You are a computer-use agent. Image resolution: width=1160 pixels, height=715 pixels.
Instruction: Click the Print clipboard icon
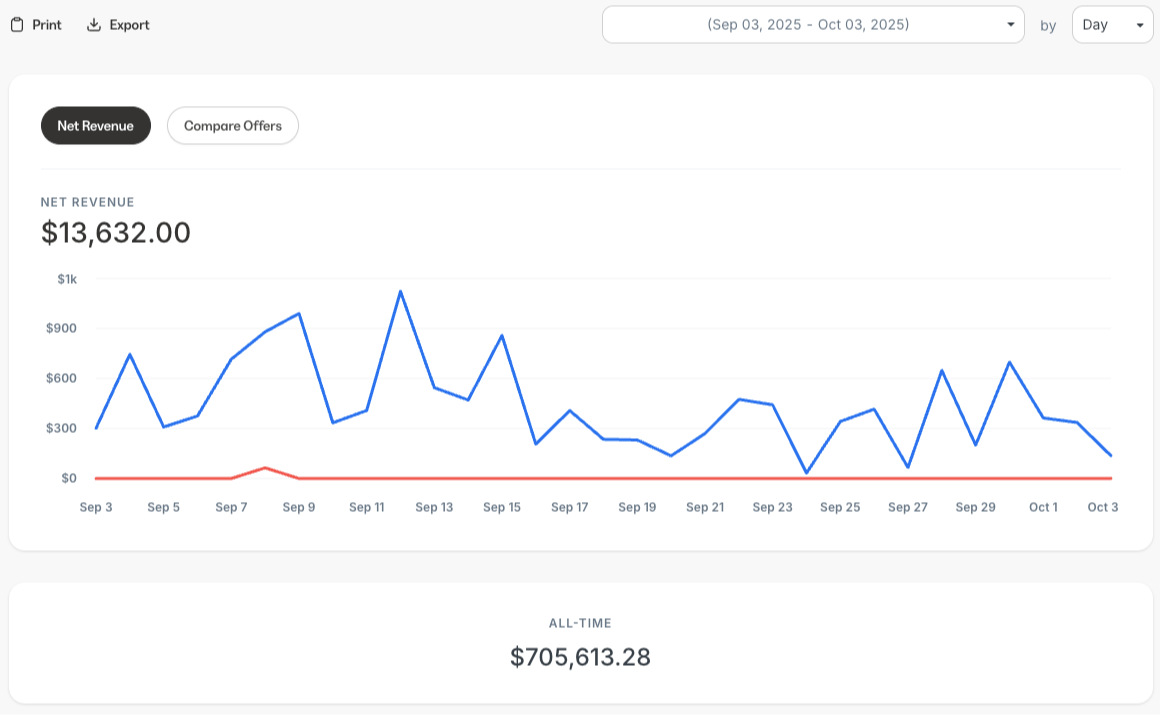tap(17, 25)
